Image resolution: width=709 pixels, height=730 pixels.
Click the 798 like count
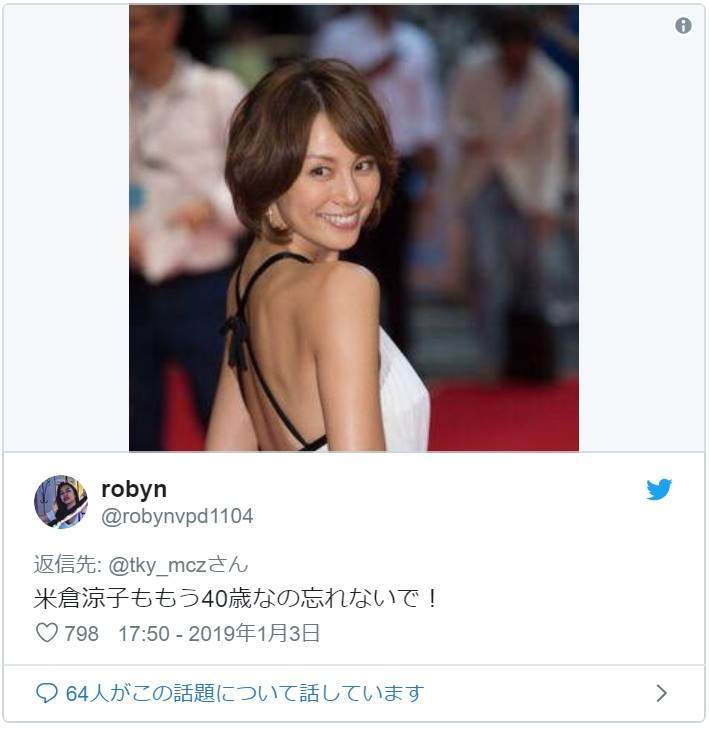click(81, 633)
